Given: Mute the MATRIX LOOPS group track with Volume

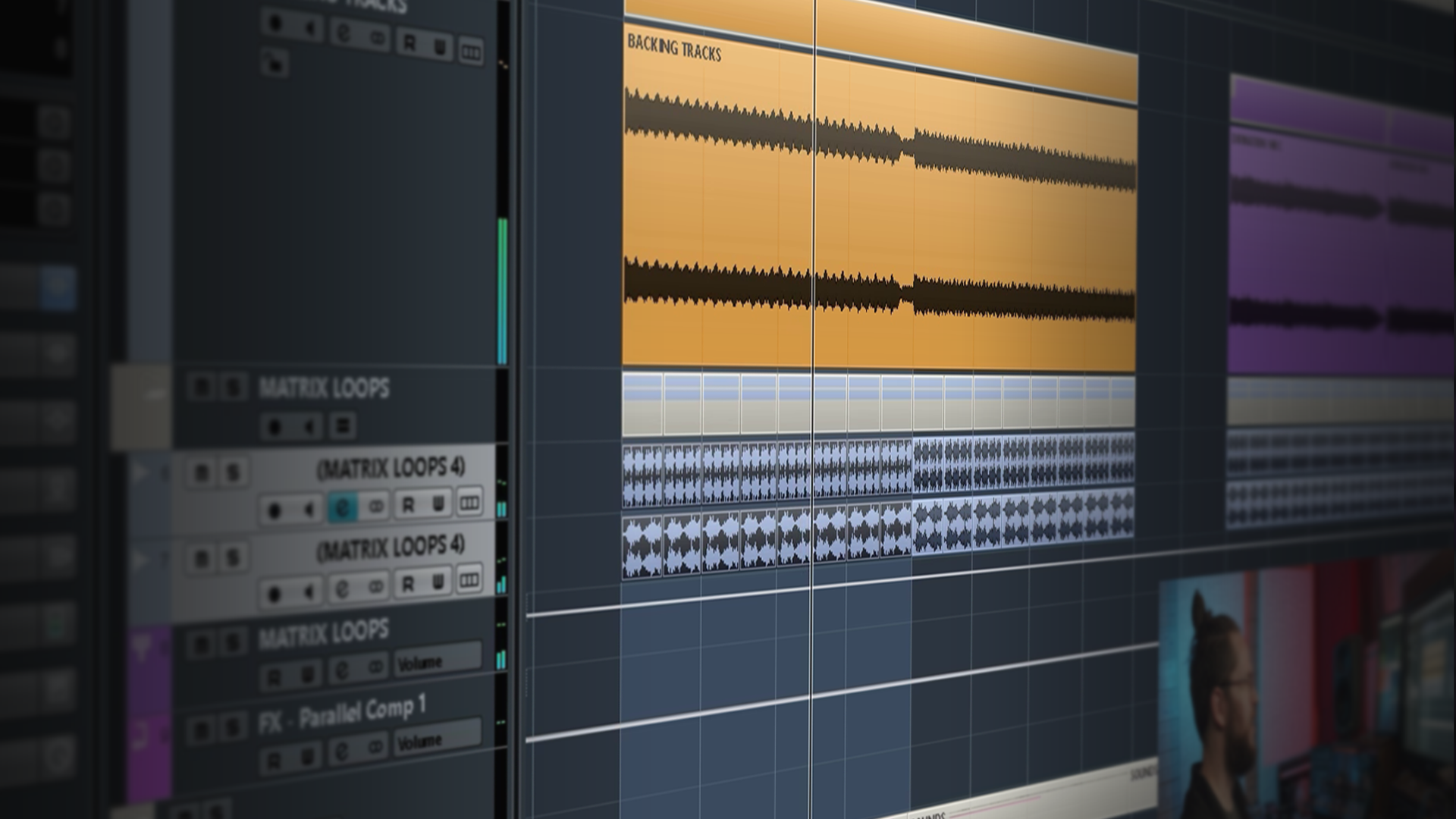Looking at the screenshot, I should 202,645.
